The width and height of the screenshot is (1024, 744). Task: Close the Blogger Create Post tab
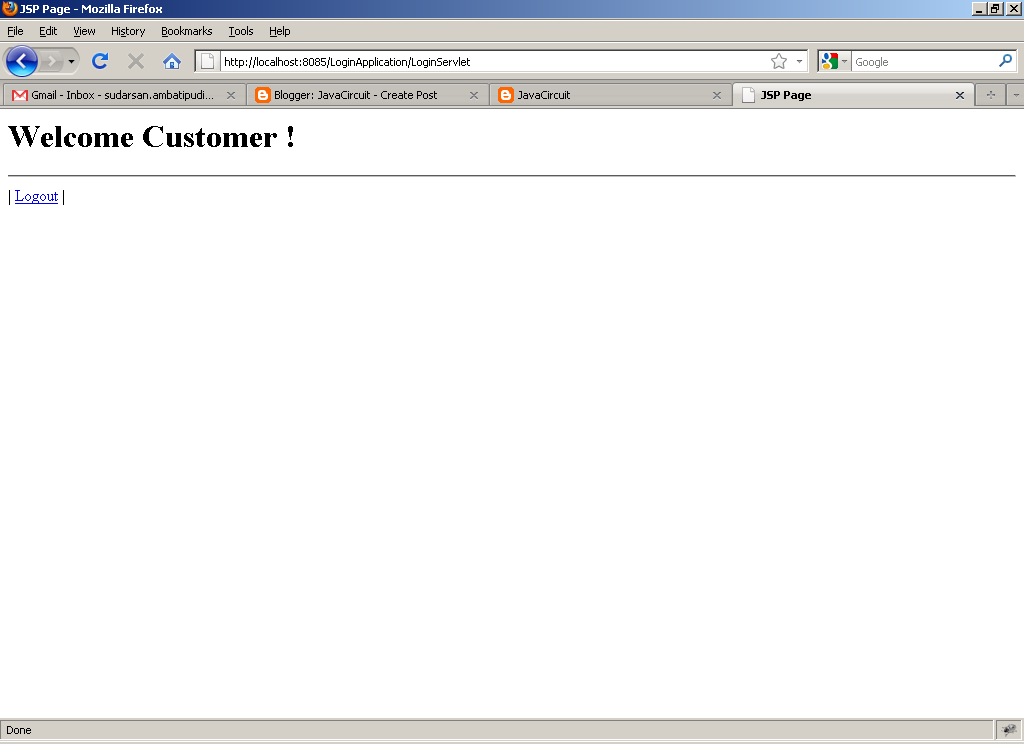[x=473, y=95]
